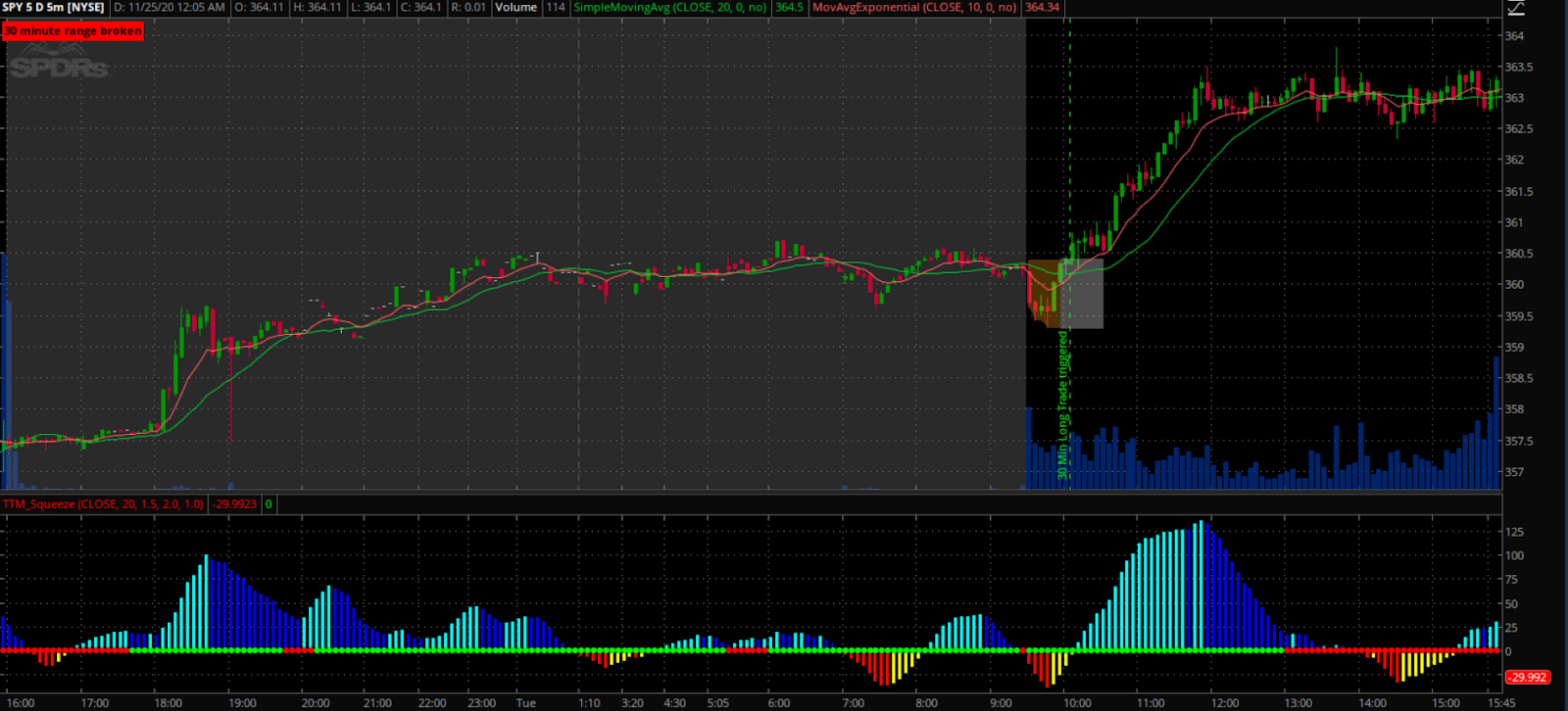The width and height of the screenshot is (1568, 711).
Task: Click the 364 price axis label
Action: 1514,36
